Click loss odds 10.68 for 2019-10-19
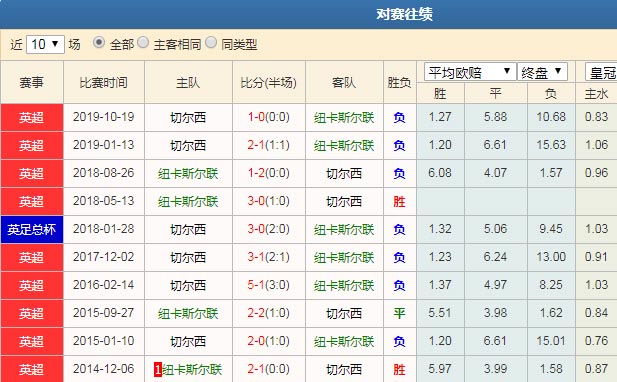 (x=551, y=117)
